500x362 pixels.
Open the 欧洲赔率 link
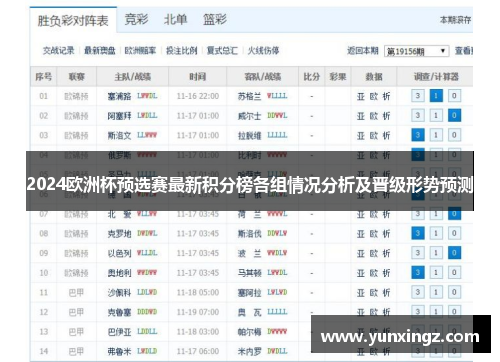pyautogui.click(x=140, y=51)
